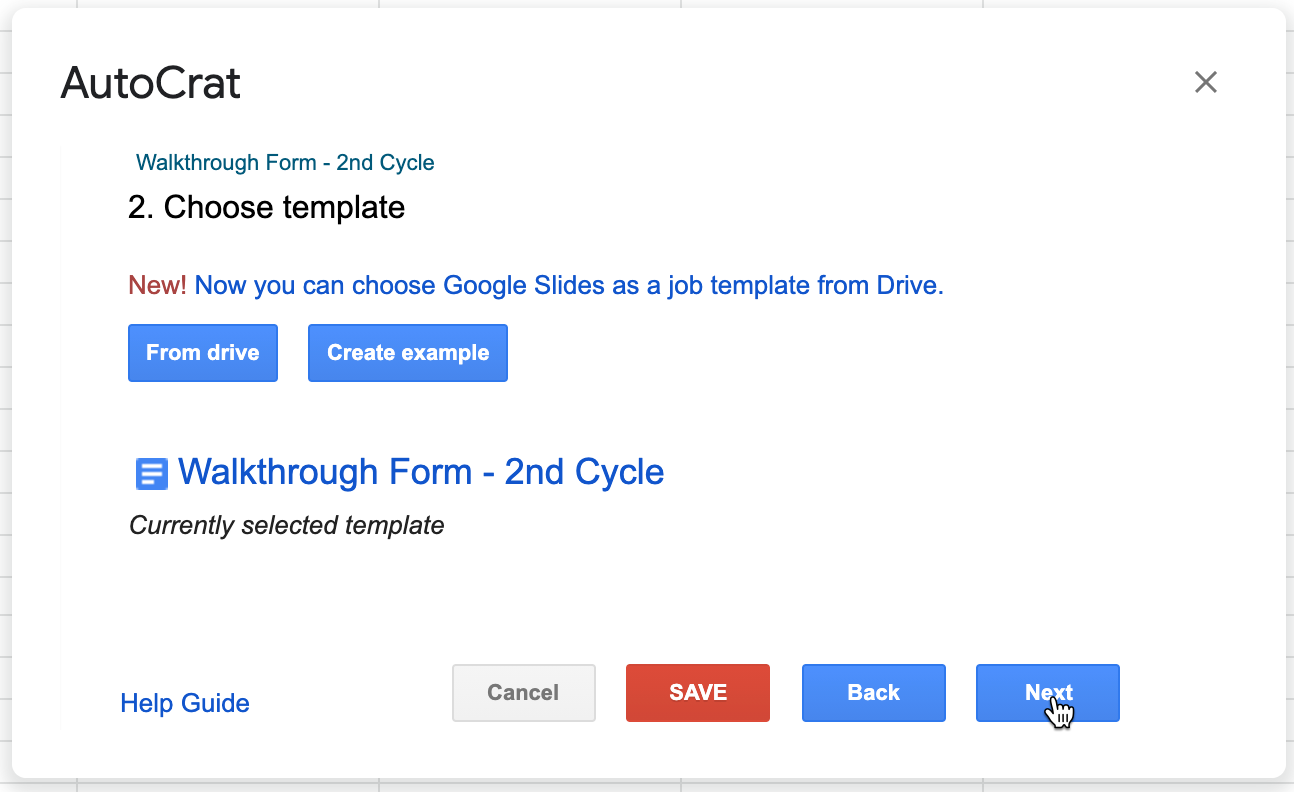The image size is (1294, 792).
Task: Cancel the template configuration
Action: coord(523,692)
